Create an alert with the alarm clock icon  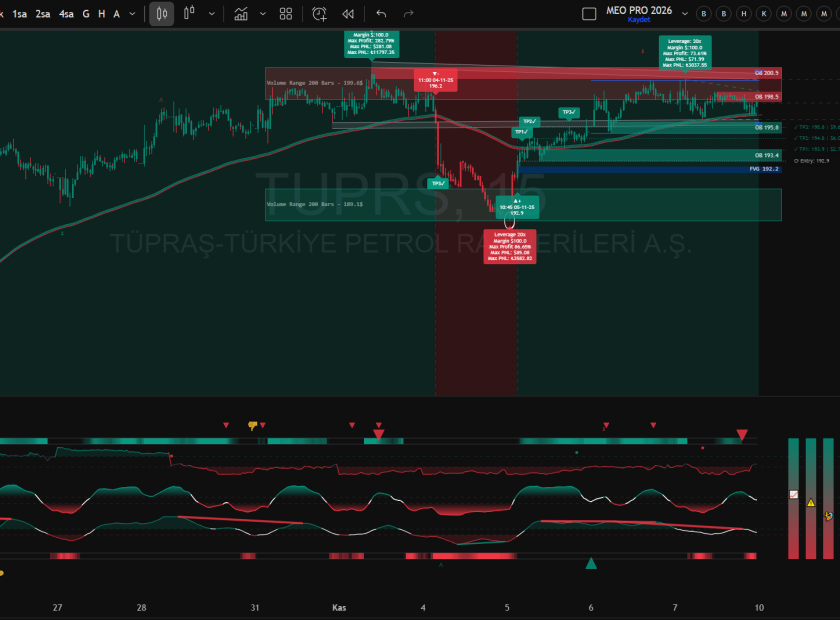click(x=319, y=14)
